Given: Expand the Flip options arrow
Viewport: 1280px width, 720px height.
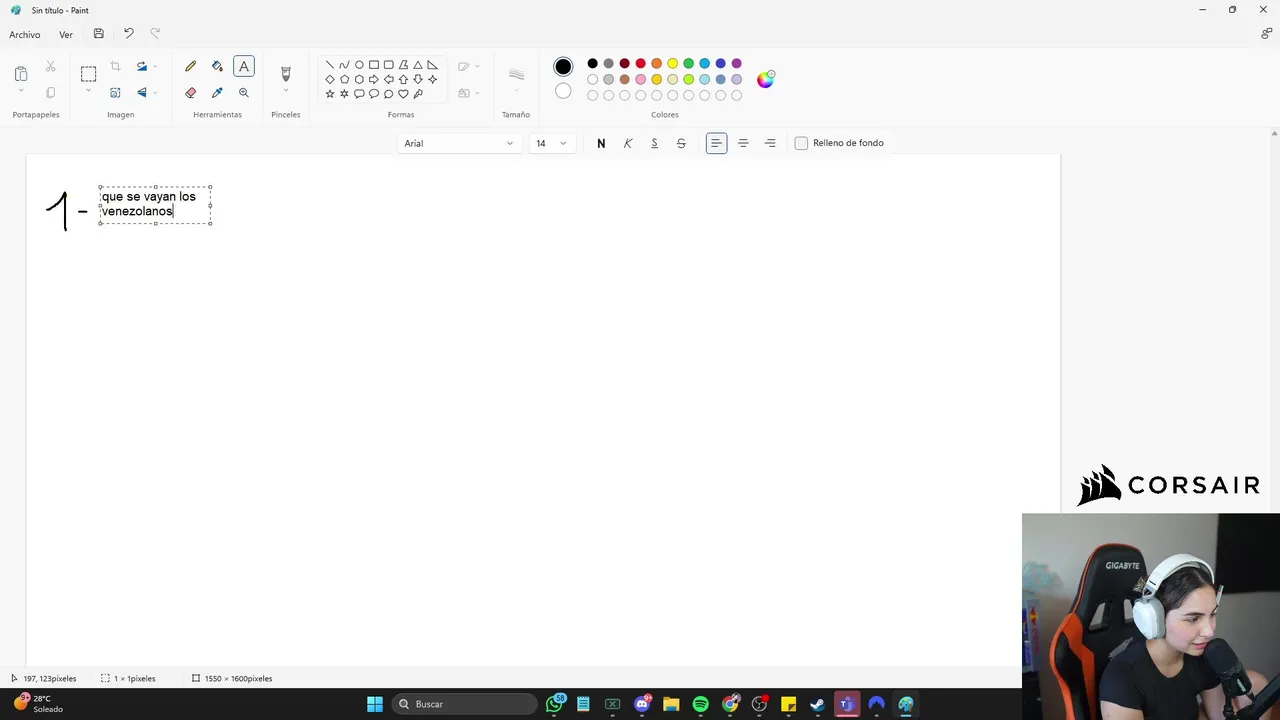Looking at the screenshot, I should coord(157,93).
